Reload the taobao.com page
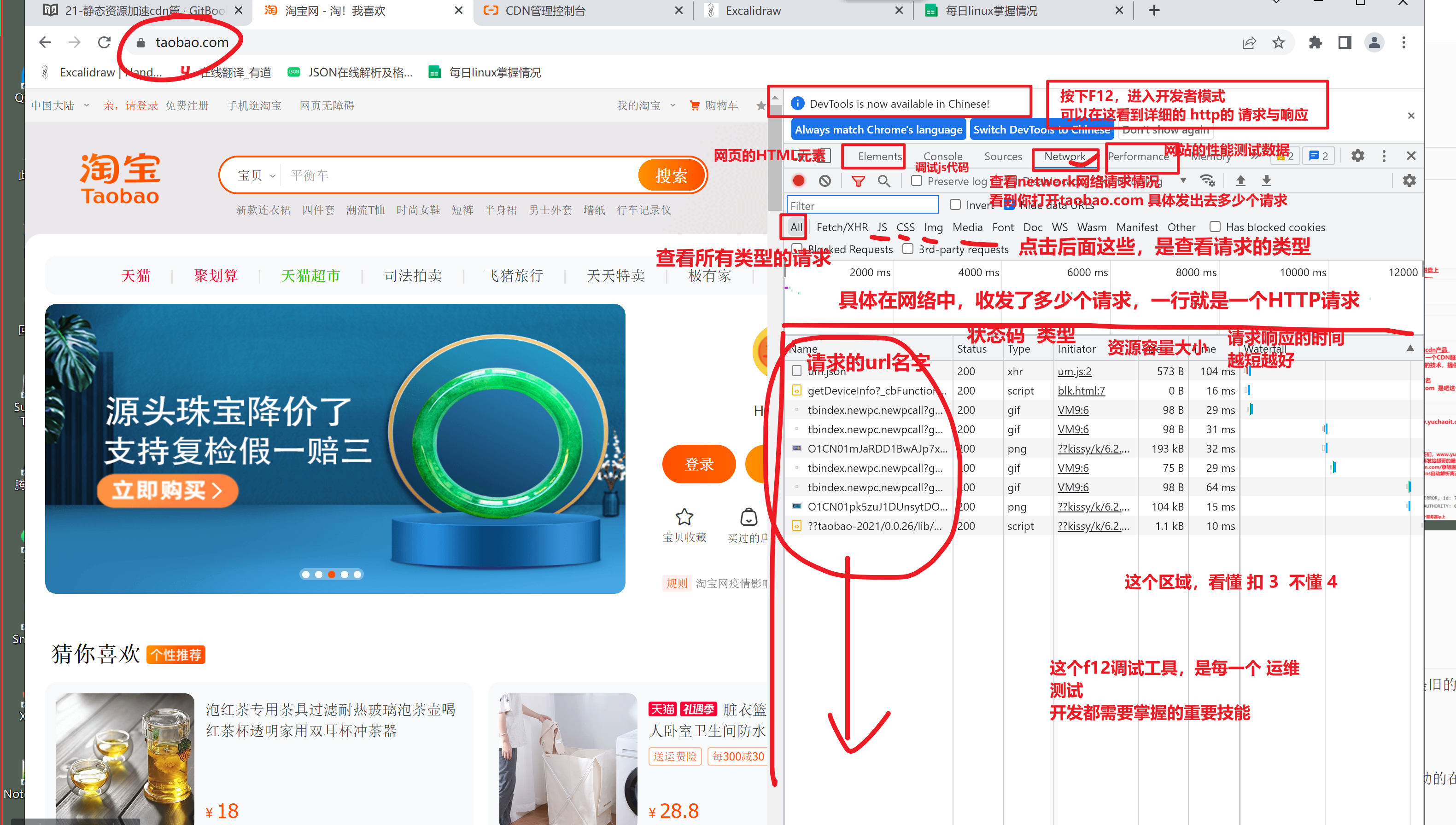Image resolution: width=1456 pixels, height=825 pixels. [104, 42]
